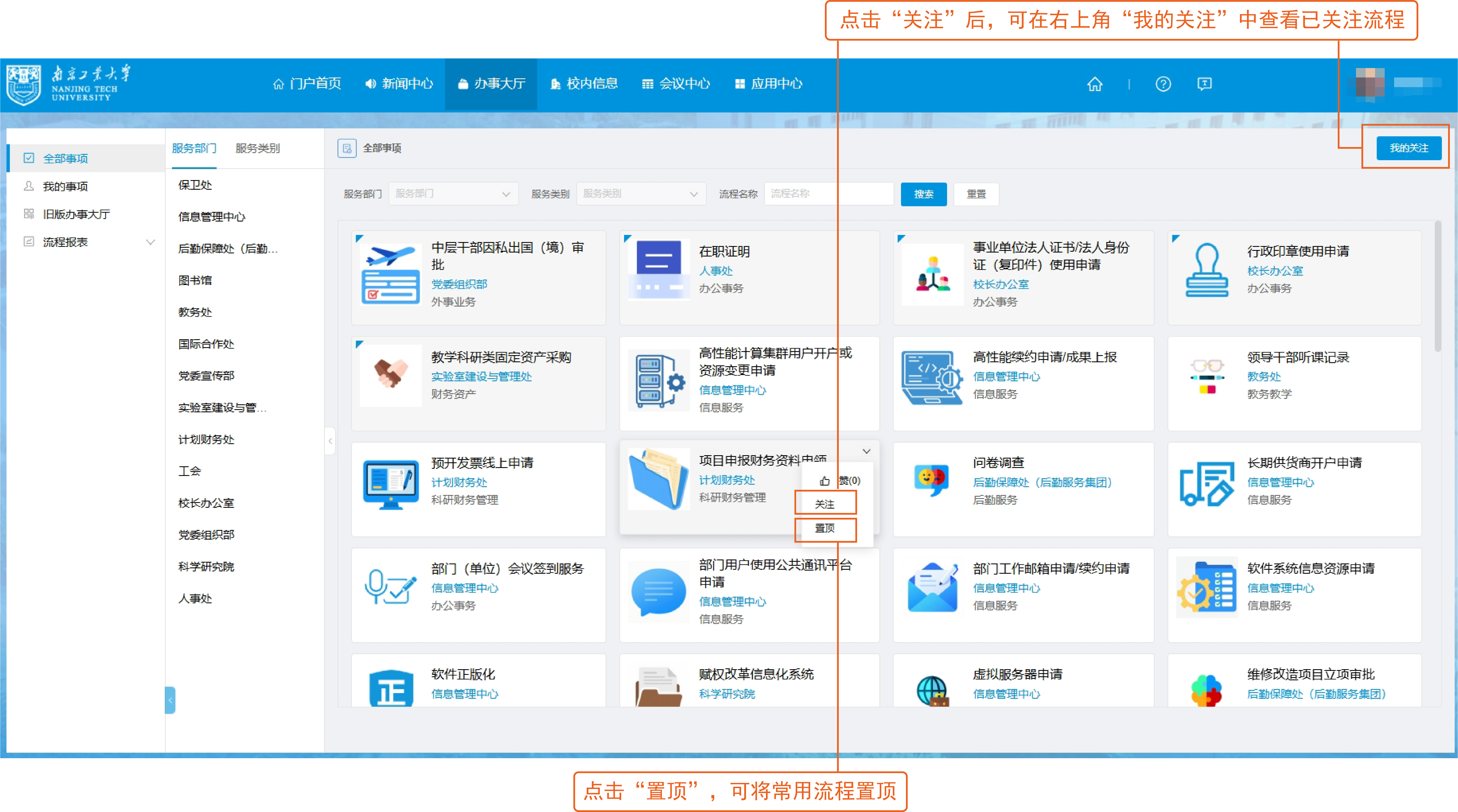Select 保卫处 in the department list
Viewport: 1458px width, 812px height.
(195, 185)
